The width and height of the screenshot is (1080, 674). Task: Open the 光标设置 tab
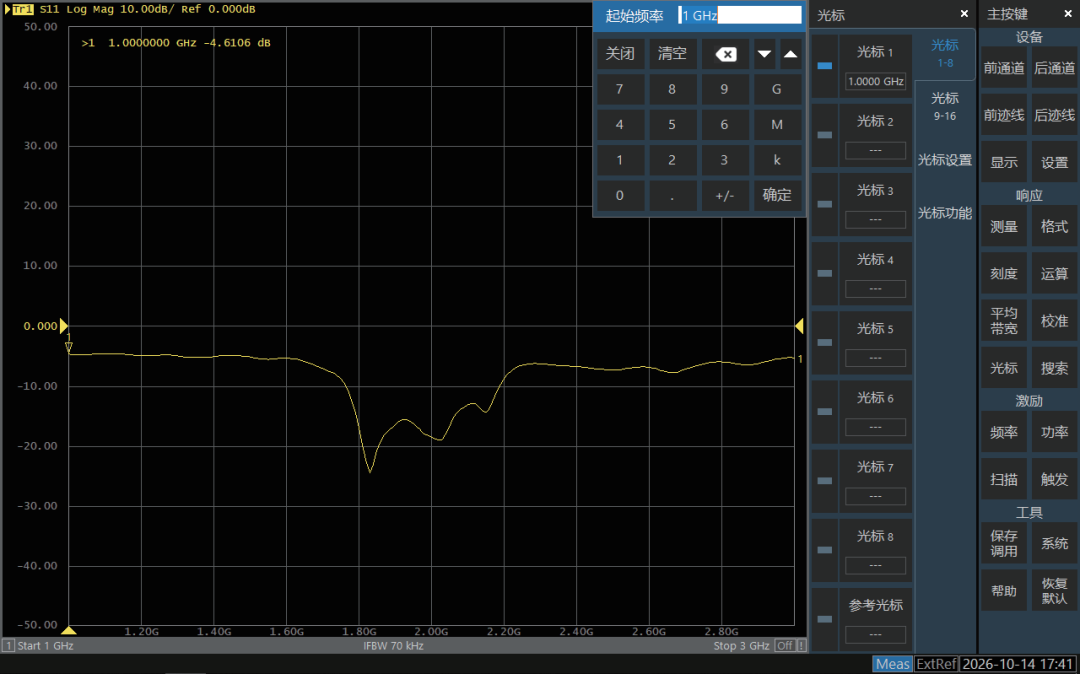[x=944, y=160]
